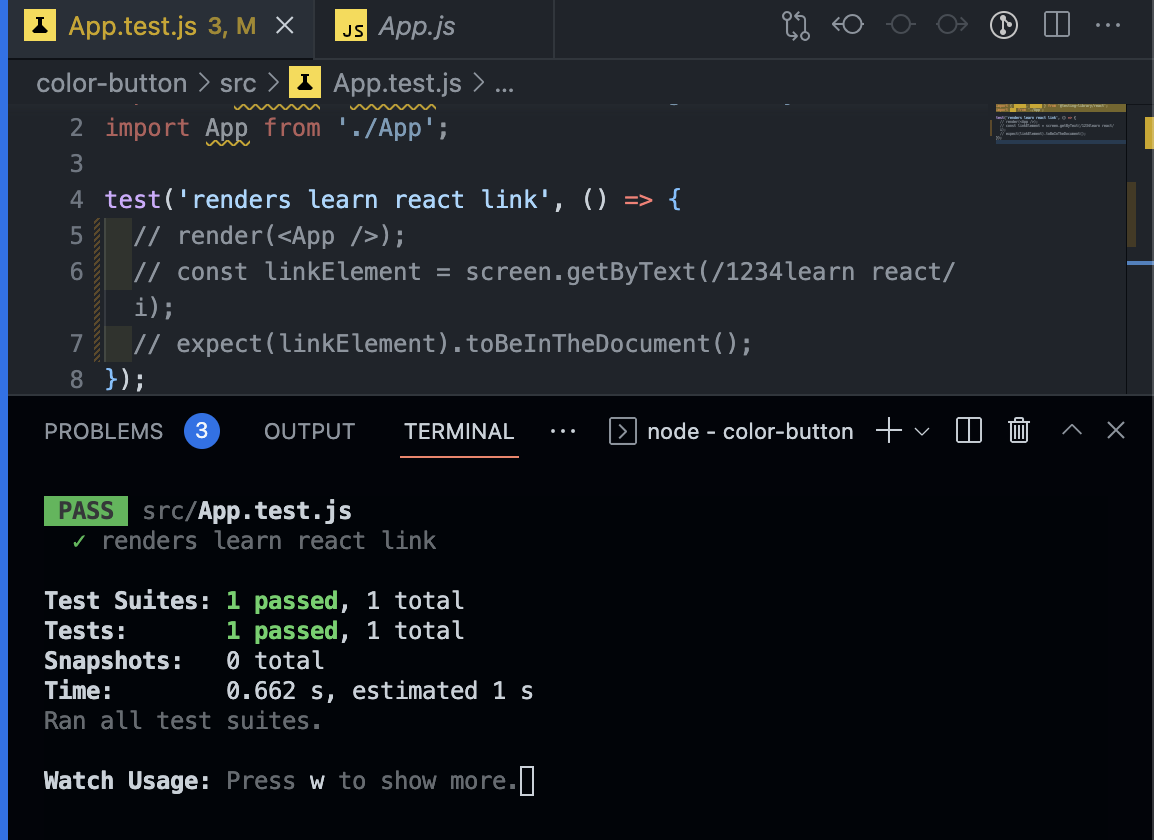Click the node - color-button terminal label
The width and height of the screenshot is (1154, 840).
pyautogui.click(x=751, y=431)
